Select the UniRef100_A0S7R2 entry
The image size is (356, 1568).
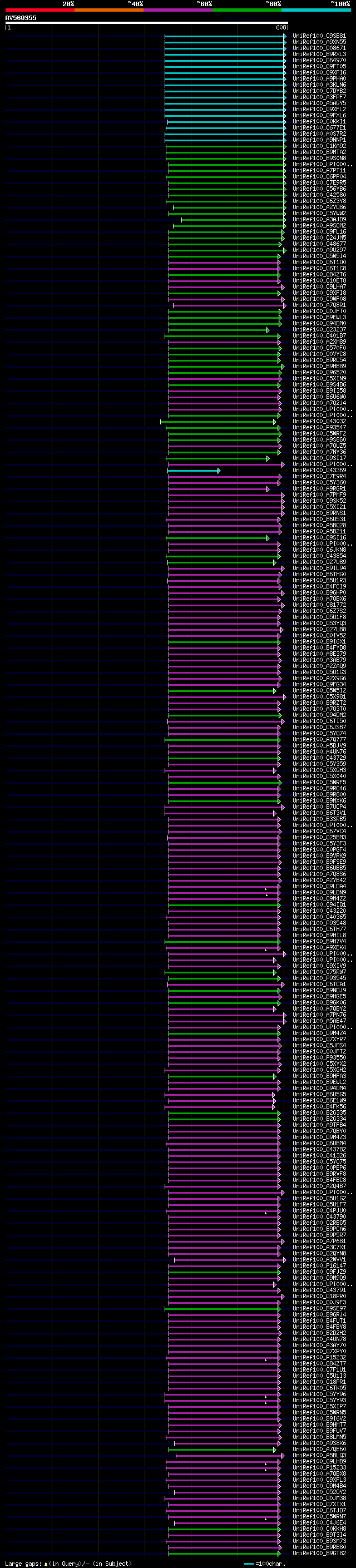(x=319, y=134)
